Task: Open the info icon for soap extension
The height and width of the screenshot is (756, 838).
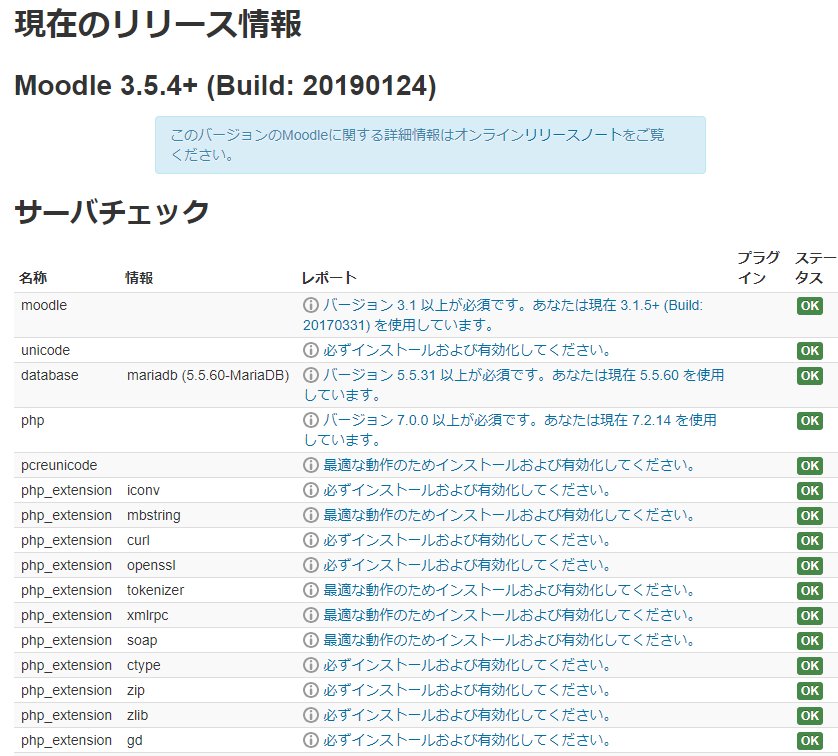Action: tap(311, 640)
